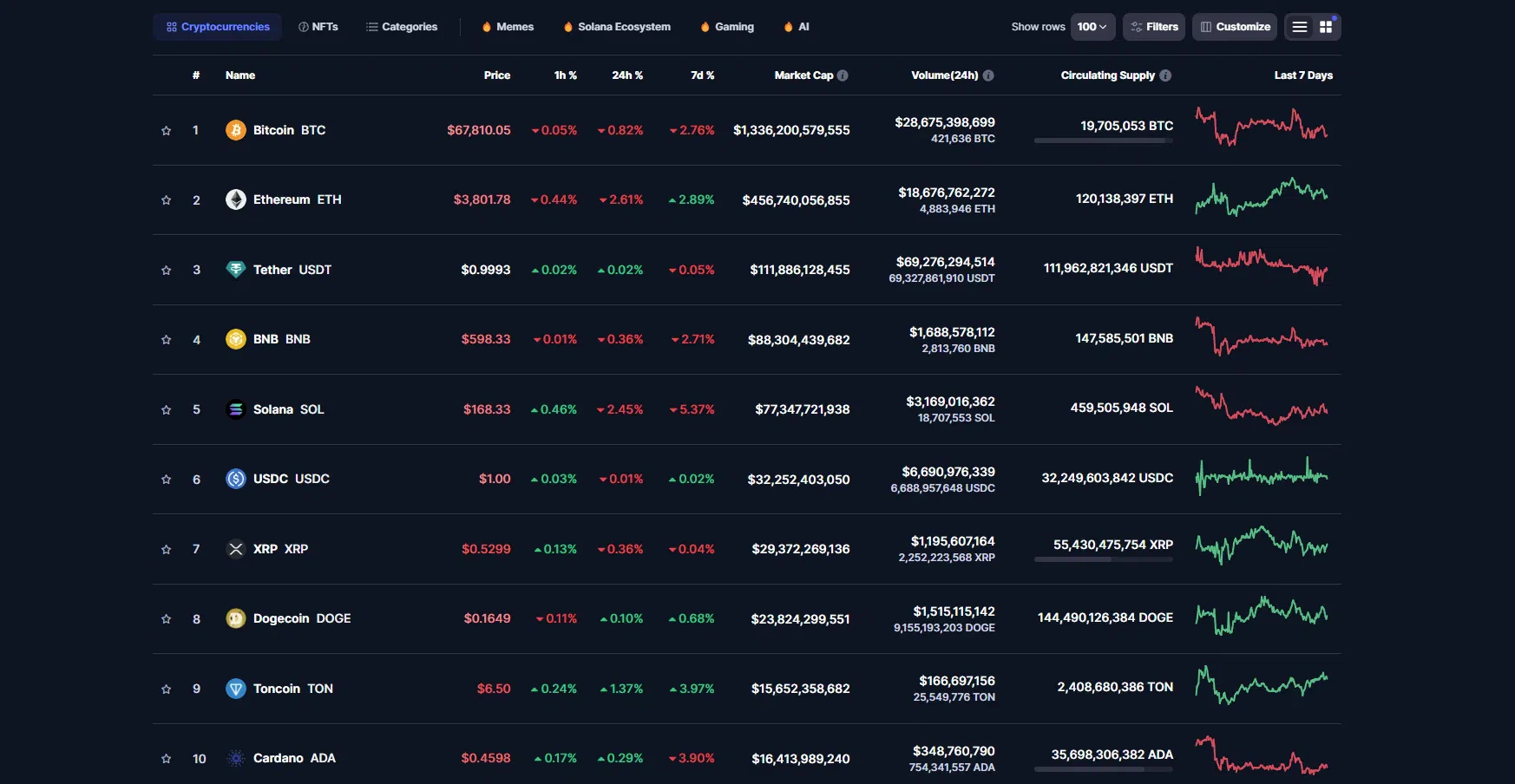Favorite Dogecoin using its star
The height and width of the screenshot is (784, 1515).
(166, 619)
